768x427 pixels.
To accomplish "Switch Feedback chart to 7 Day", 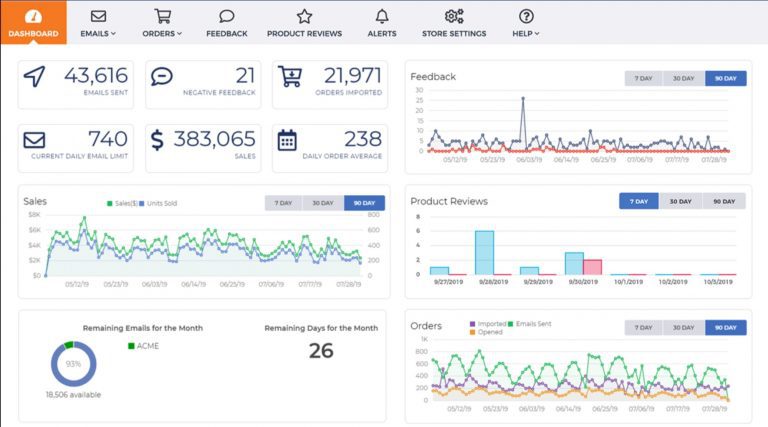I will [x=644, y=78].
